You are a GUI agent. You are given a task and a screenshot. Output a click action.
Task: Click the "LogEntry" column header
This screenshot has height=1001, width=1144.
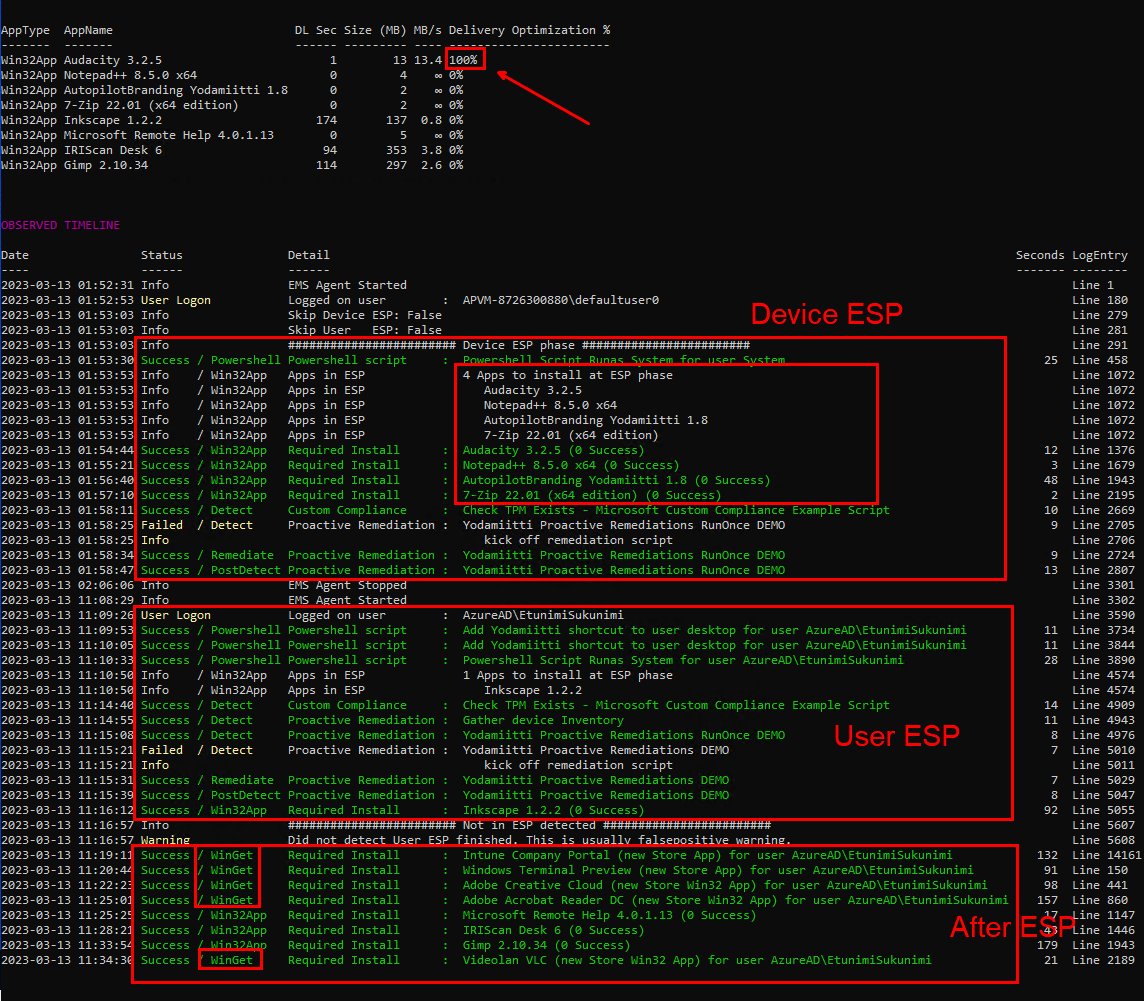[1100, 255]
